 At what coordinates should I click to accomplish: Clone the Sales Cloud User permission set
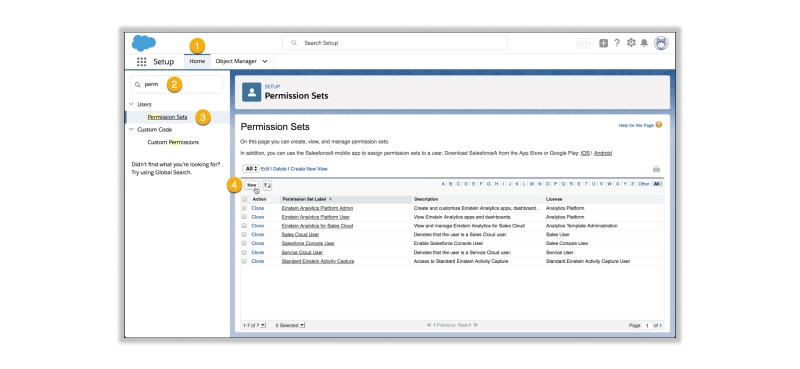tap(258, 234)
